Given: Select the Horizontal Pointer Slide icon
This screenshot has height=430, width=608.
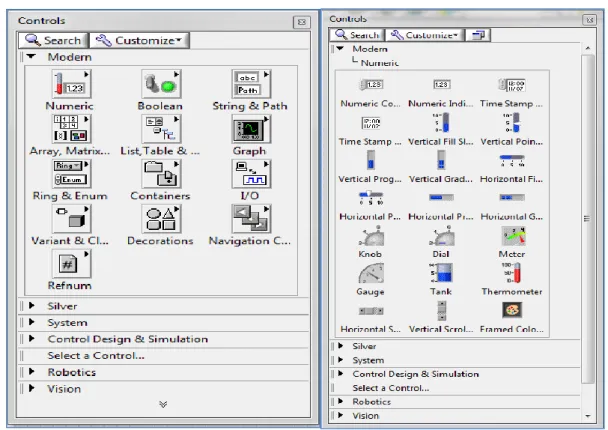Looking at the screenshot, I should pyautogui.click(x=371, y=198).
